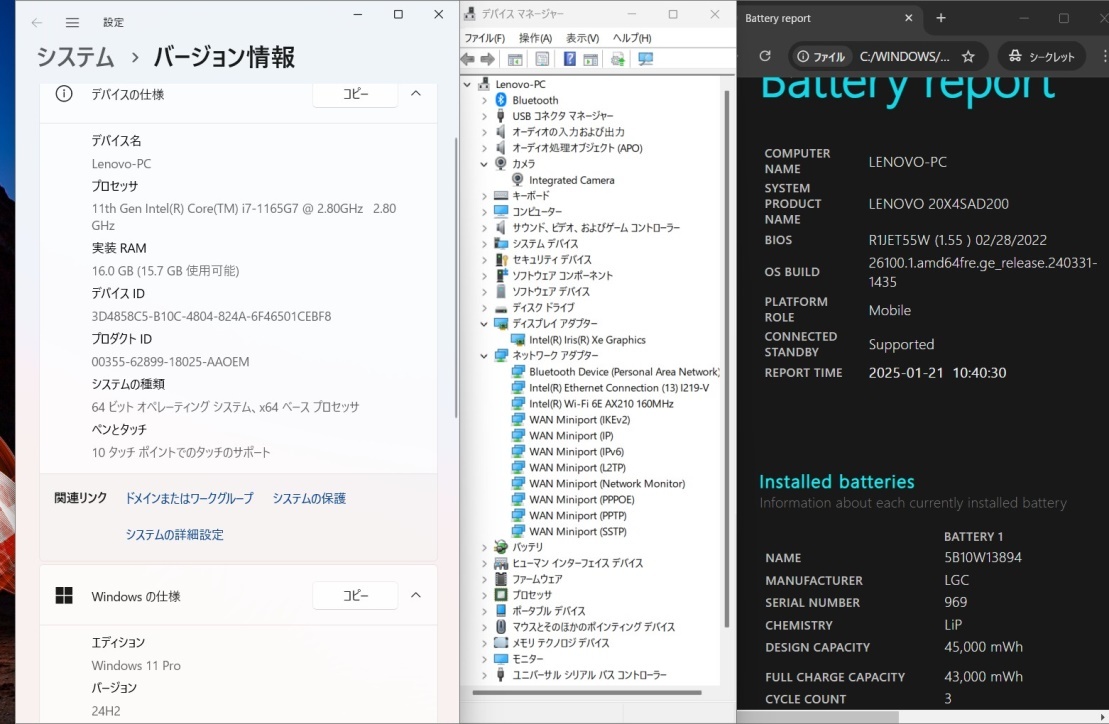The image size is (1109, 724).
Task: Expand the プロセッサ category
Action: click(x=484, y=595)
